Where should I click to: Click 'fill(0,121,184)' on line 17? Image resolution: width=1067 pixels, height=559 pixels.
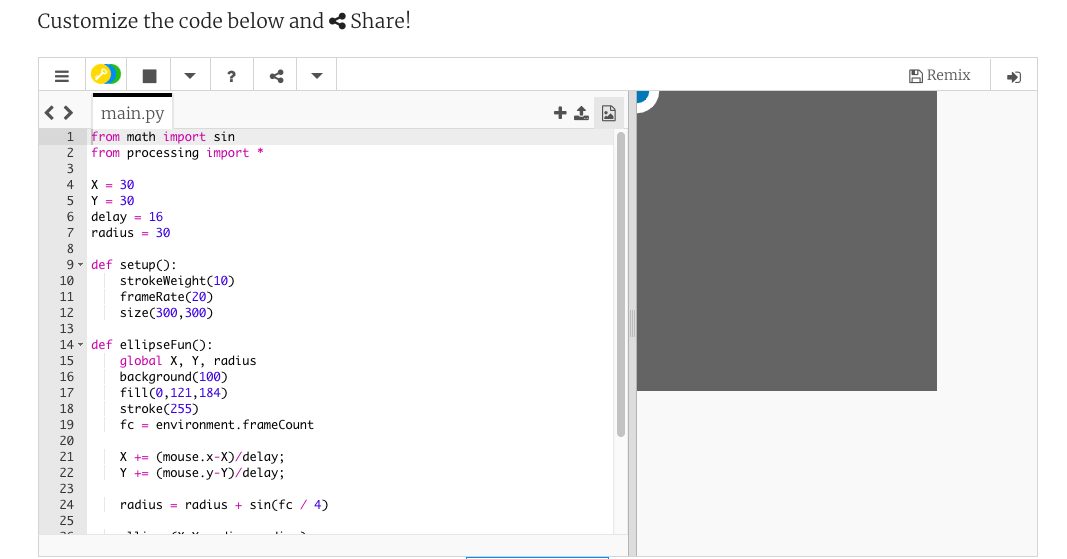coord(174,393)
